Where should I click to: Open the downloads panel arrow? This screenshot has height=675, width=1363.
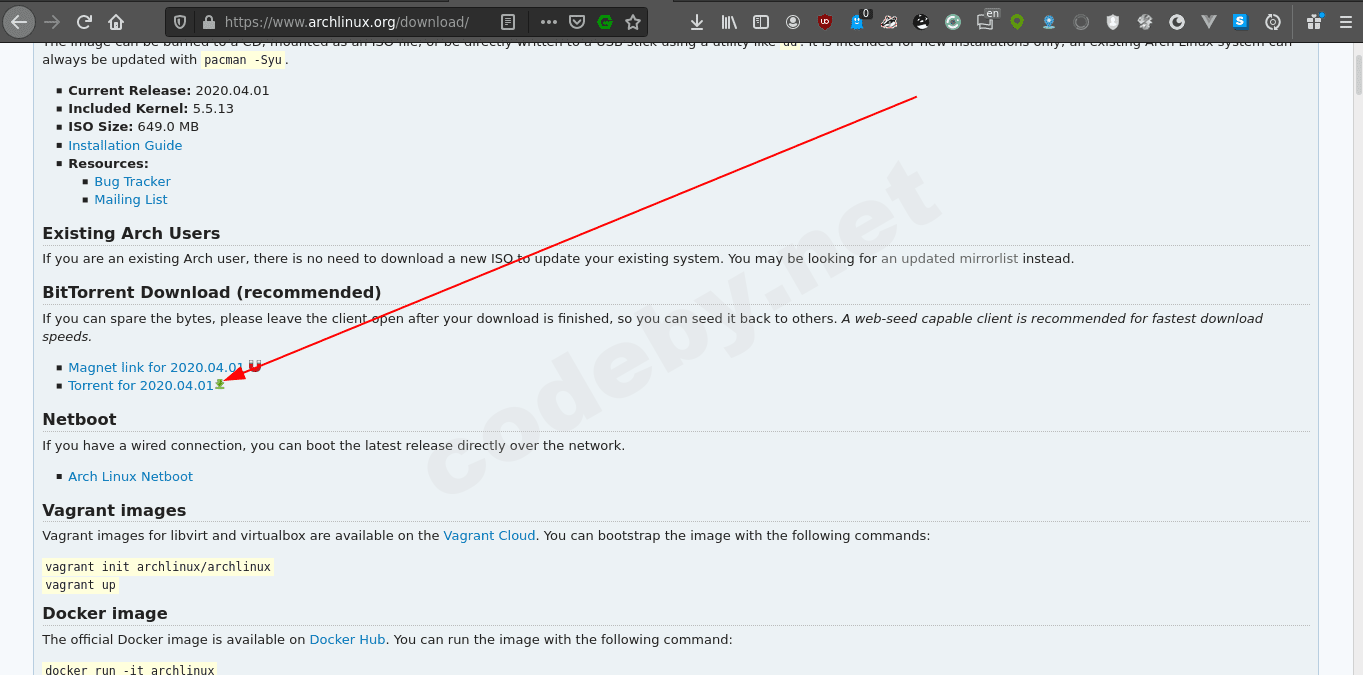coord(697,21)
